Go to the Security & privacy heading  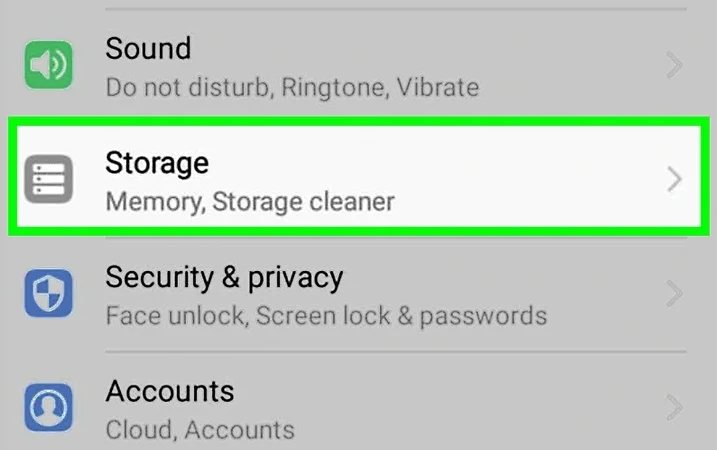[x=224, y=276]
